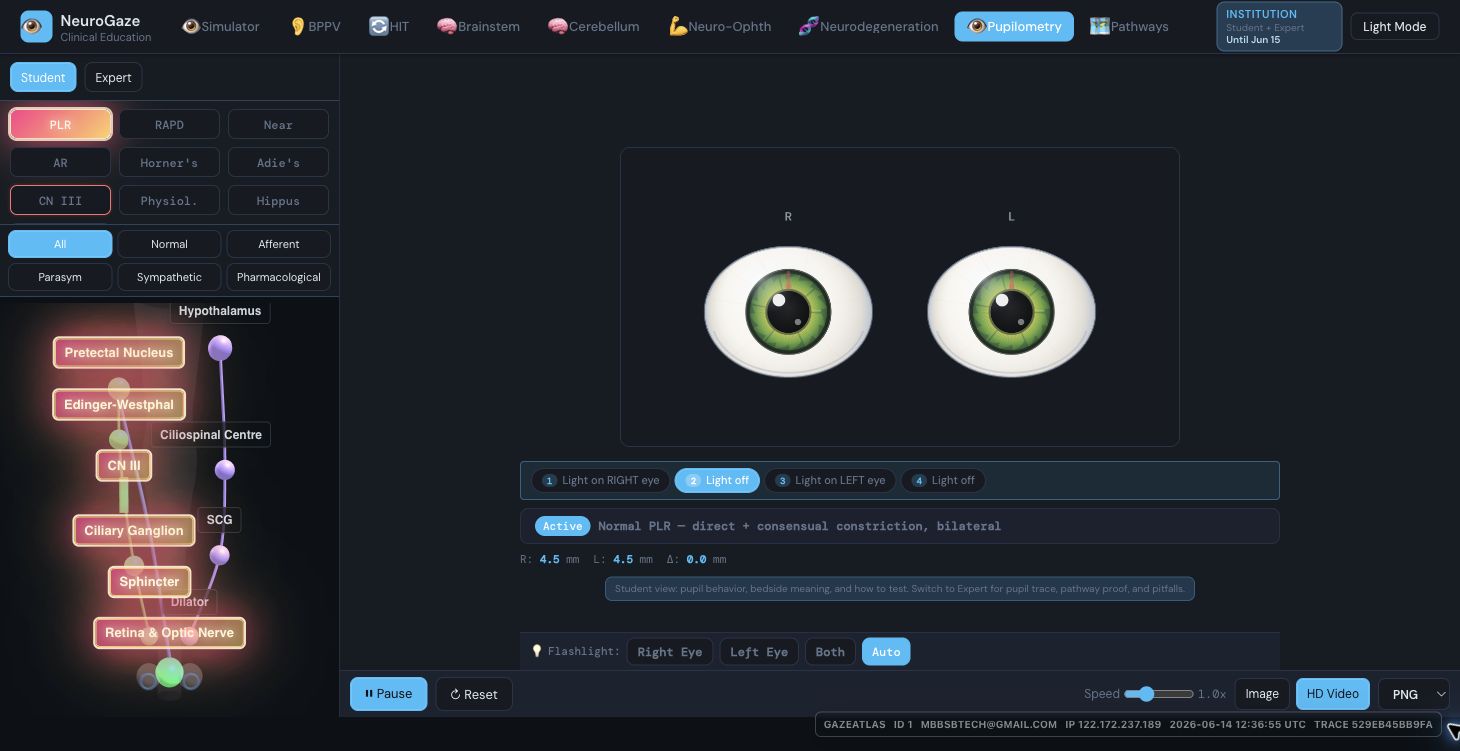Viewport: 1460px width, 751px height.
Task: Select the CN III scenario
Action: [60, 201]
